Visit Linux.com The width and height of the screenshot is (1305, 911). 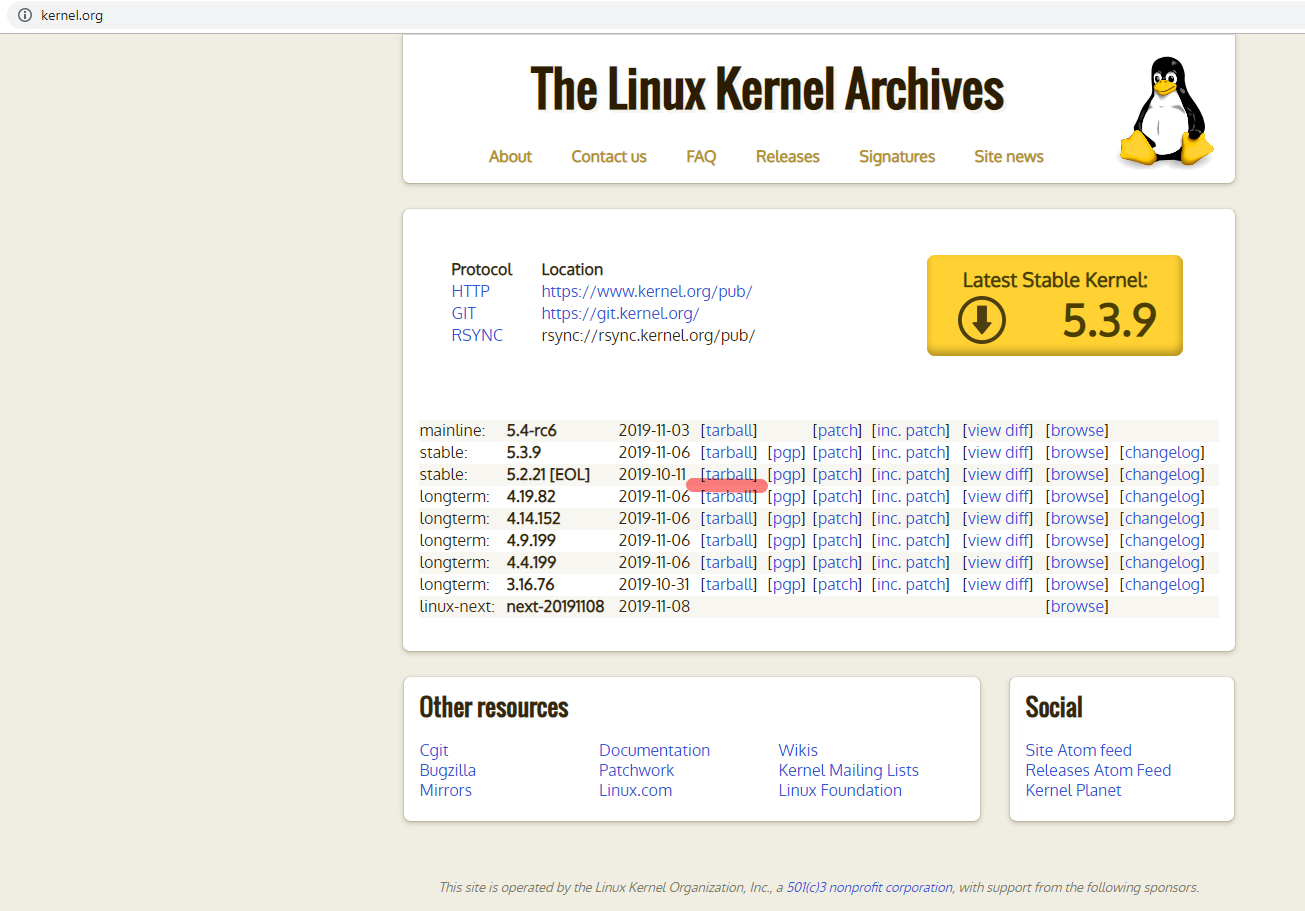pos(636,790)
